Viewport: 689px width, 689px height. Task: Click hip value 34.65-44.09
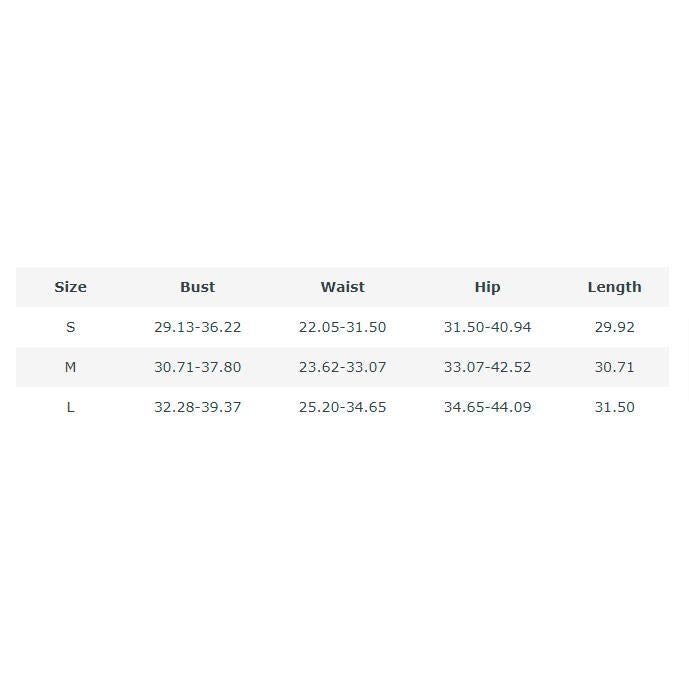click(487, 407)
